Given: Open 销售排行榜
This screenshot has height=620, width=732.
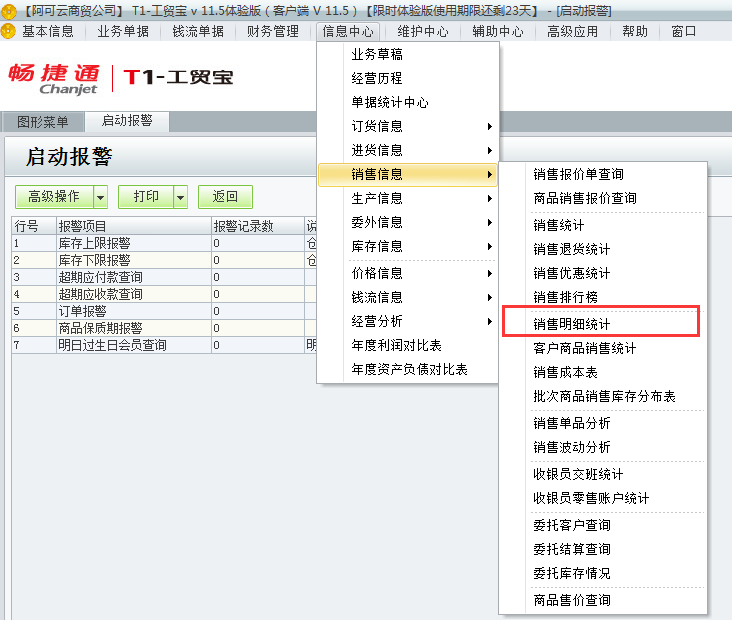Looking at the screenshot, I should tap(603, 297).
